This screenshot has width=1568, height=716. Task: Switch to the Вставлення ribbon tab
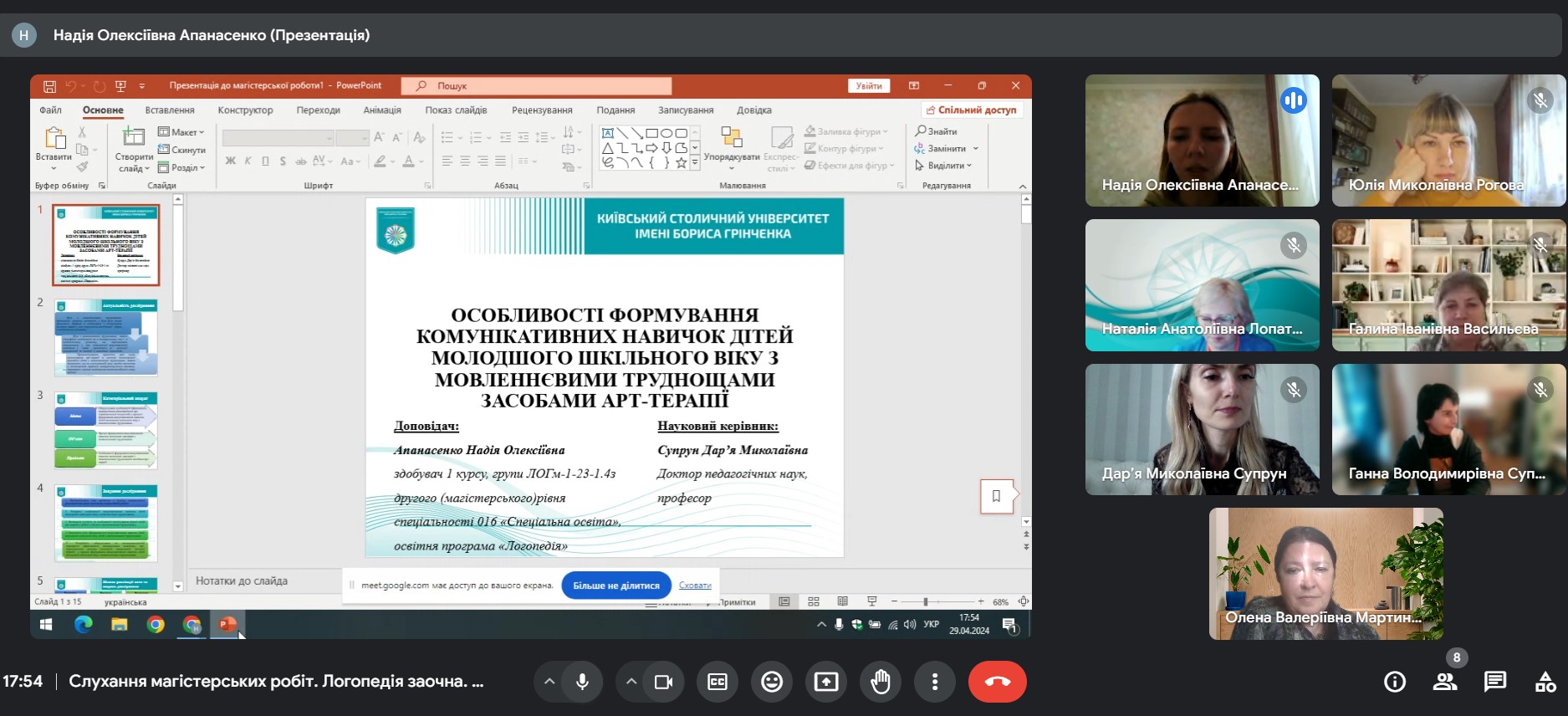tap(170, 110)
